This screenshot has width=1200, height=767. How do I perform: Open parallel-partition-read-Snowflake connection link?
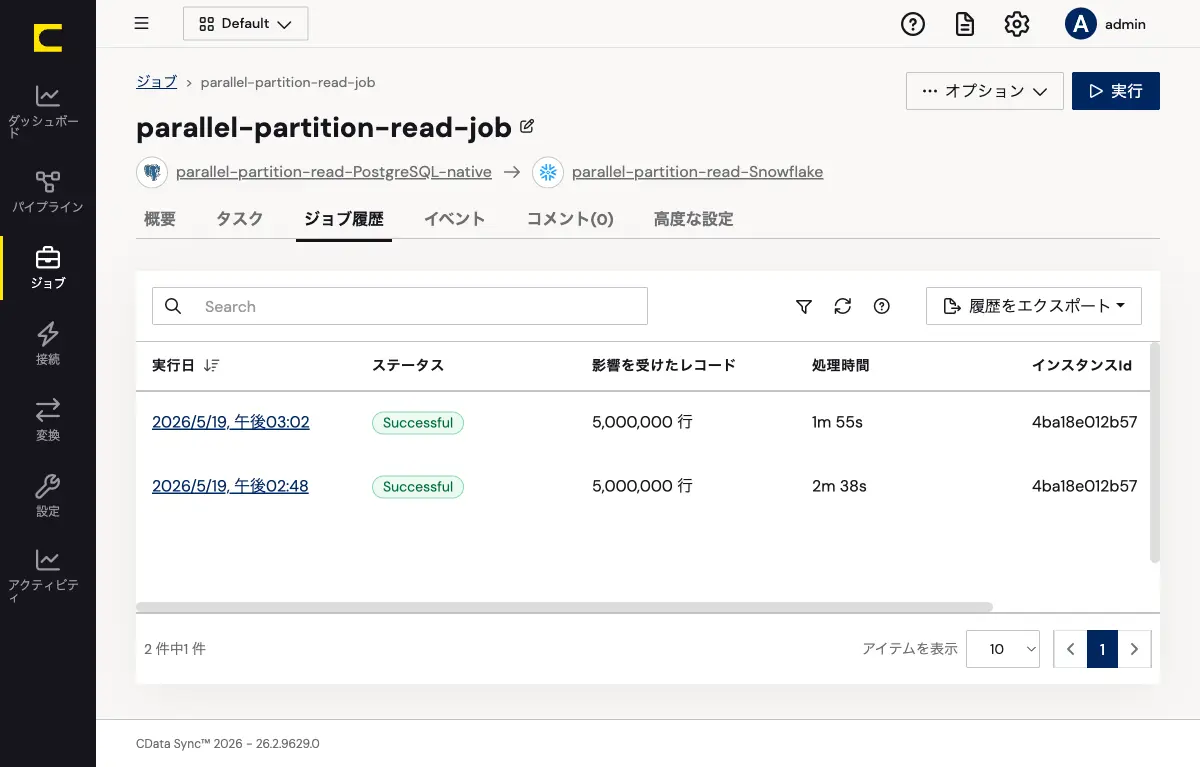click(x=698, y=172)
